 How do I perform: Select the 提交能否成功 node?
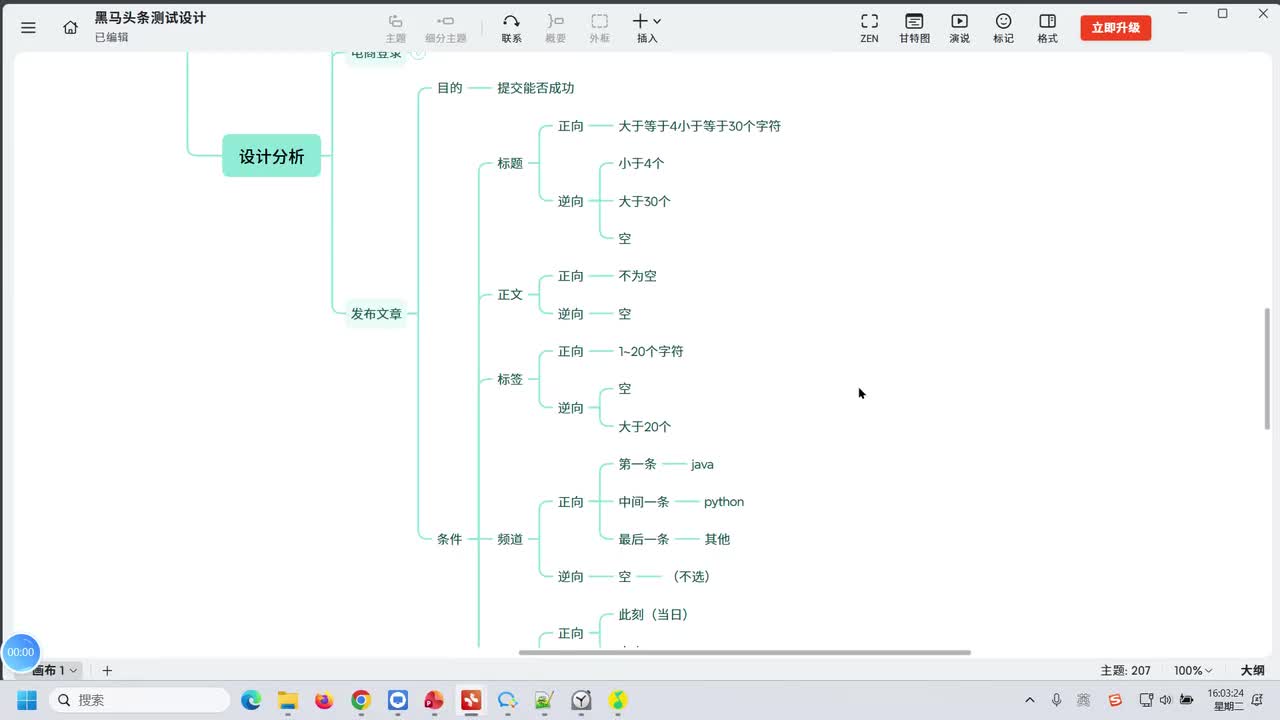click(536, 88)
